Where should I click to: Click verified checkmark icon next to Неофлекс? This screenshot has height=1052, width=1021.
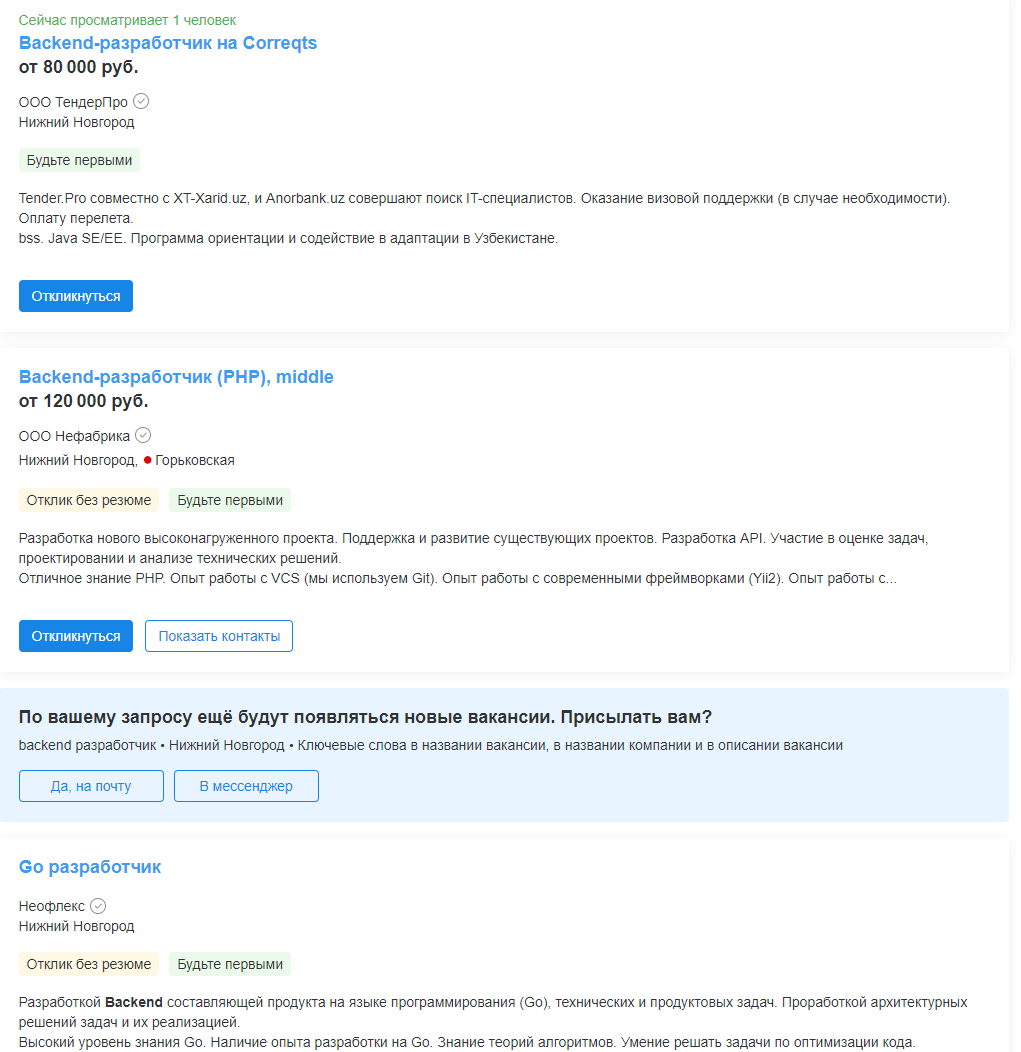[x=98, y=906]
